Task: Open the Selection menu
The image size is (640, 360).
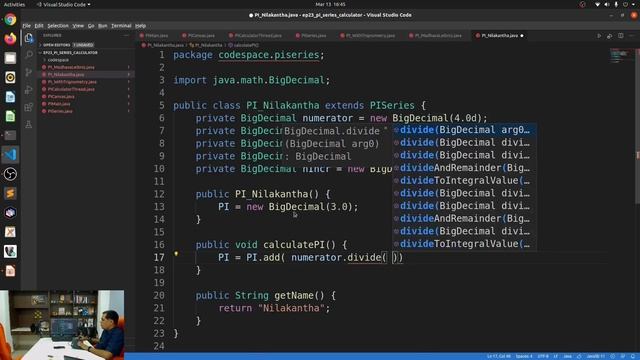Action: coord(58,26)
